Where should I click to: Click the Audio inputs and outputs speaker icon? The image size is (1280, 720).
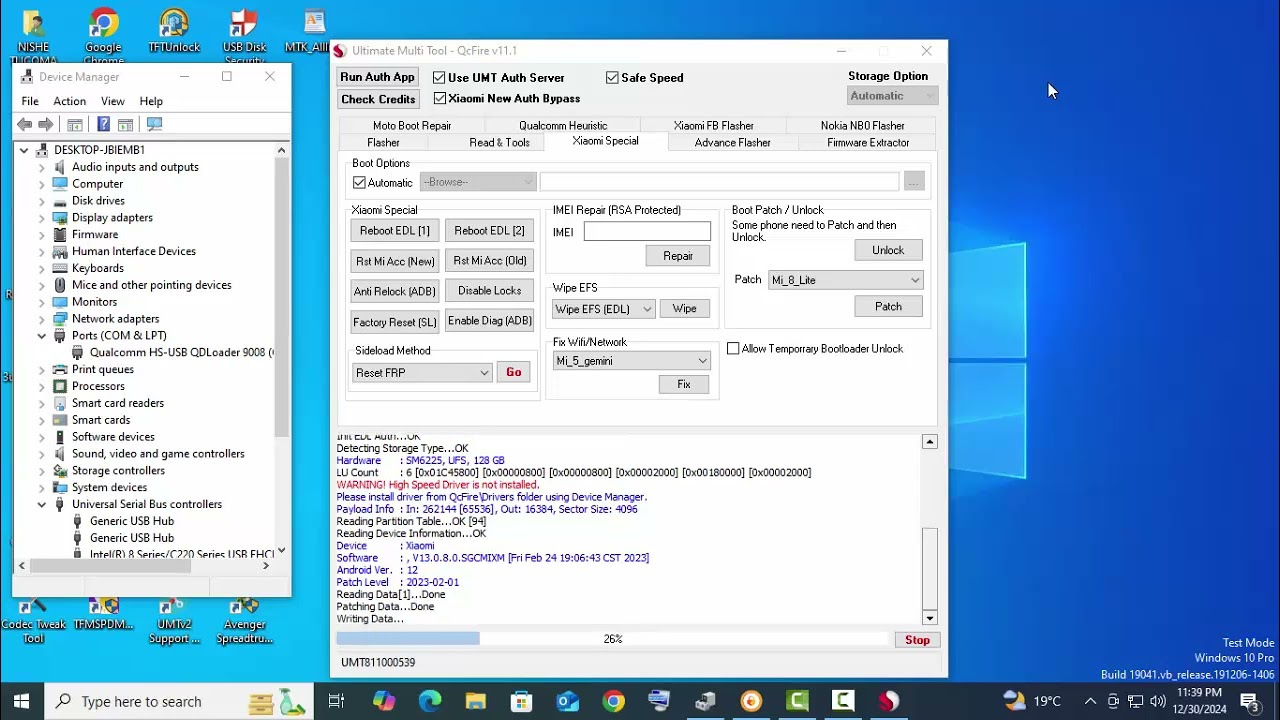(x=60, y=167)
